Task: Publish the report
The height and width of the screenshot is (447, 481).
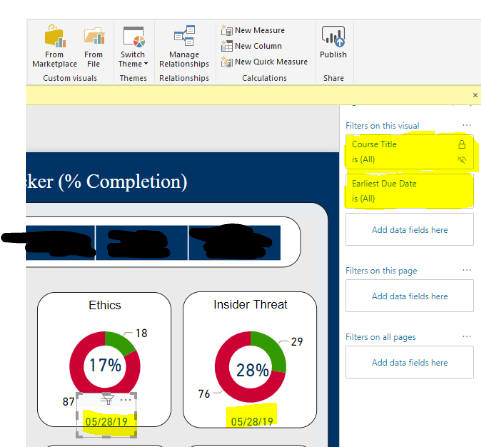Action: click(x=333, y=42)
